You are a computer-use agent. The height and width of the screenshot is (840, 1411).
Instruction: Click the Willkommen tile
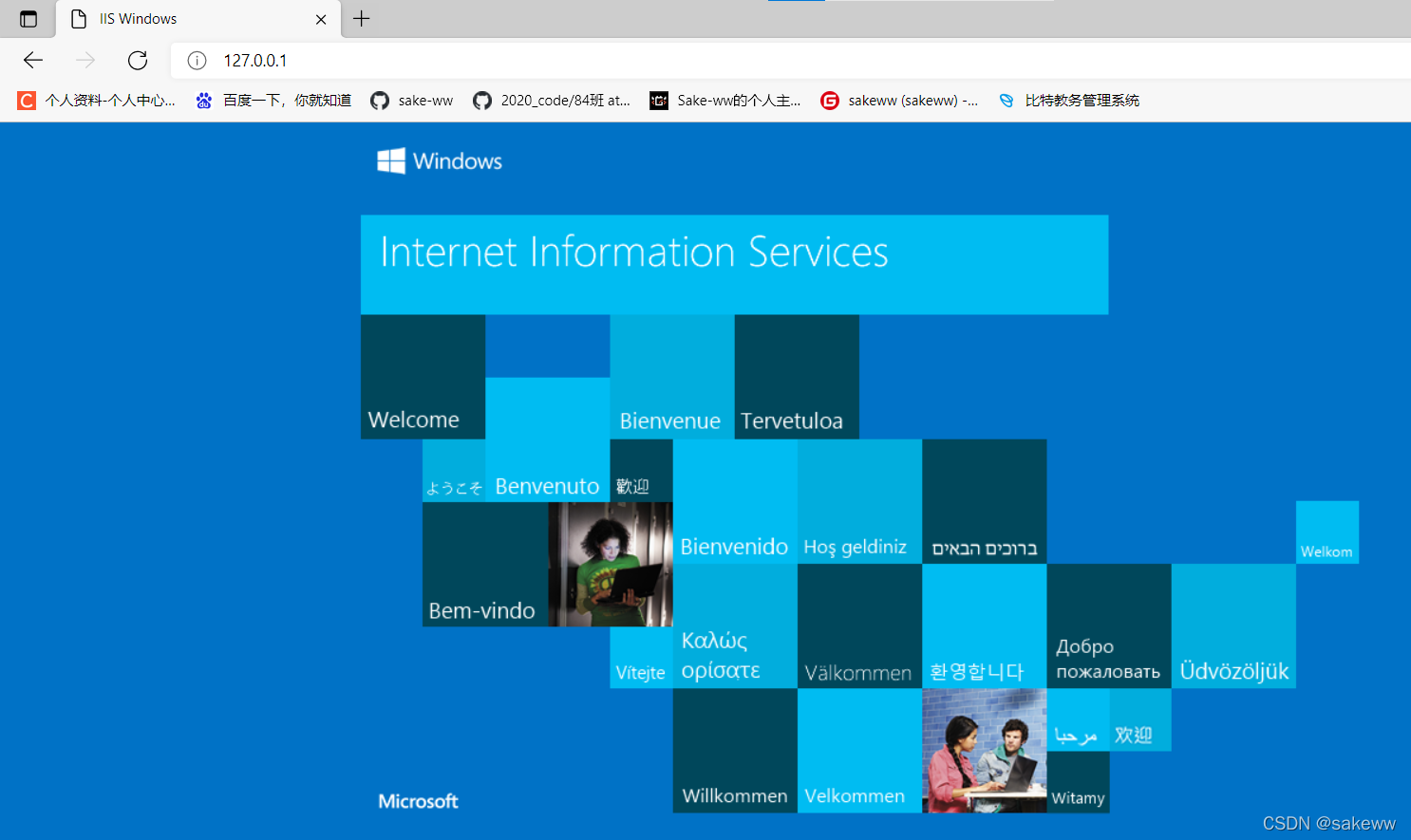735,751
